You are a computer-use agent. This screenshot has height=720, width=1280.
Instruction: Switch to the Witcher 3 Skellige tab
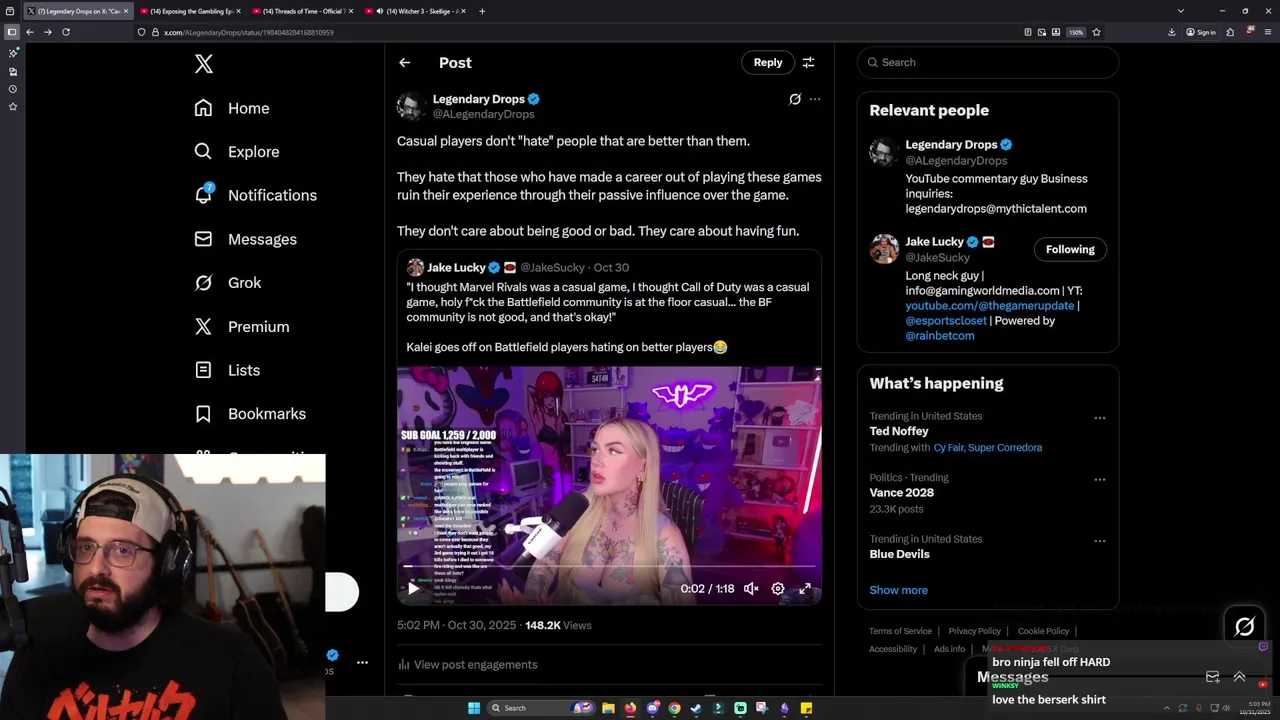click(x=415, y=11)
